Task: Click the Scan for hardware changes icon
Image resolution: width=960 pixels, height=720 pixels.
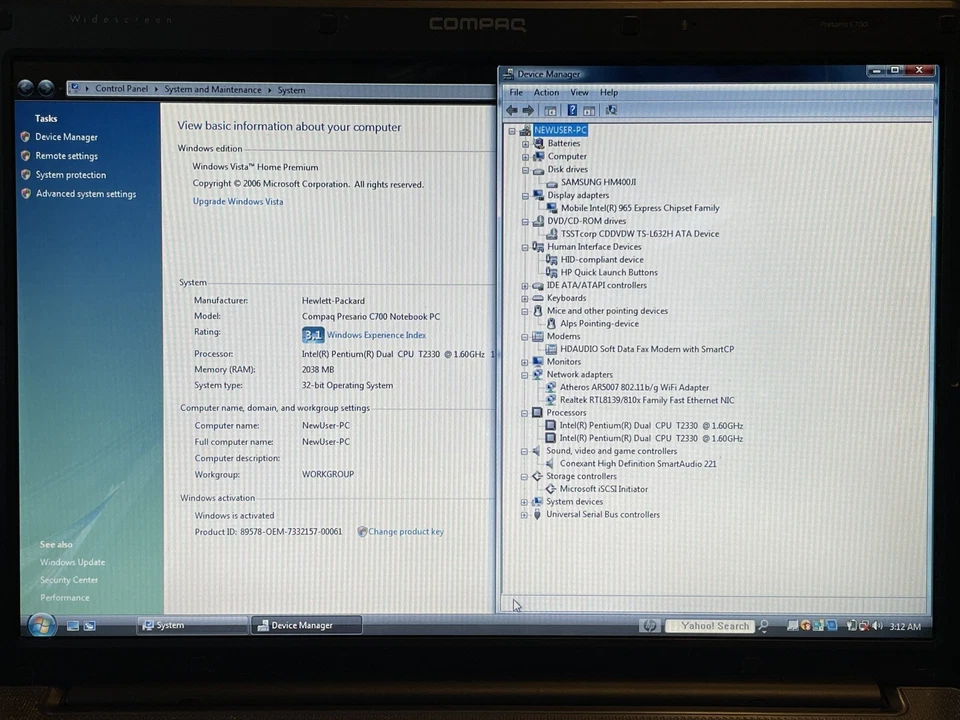Action: 611,110
